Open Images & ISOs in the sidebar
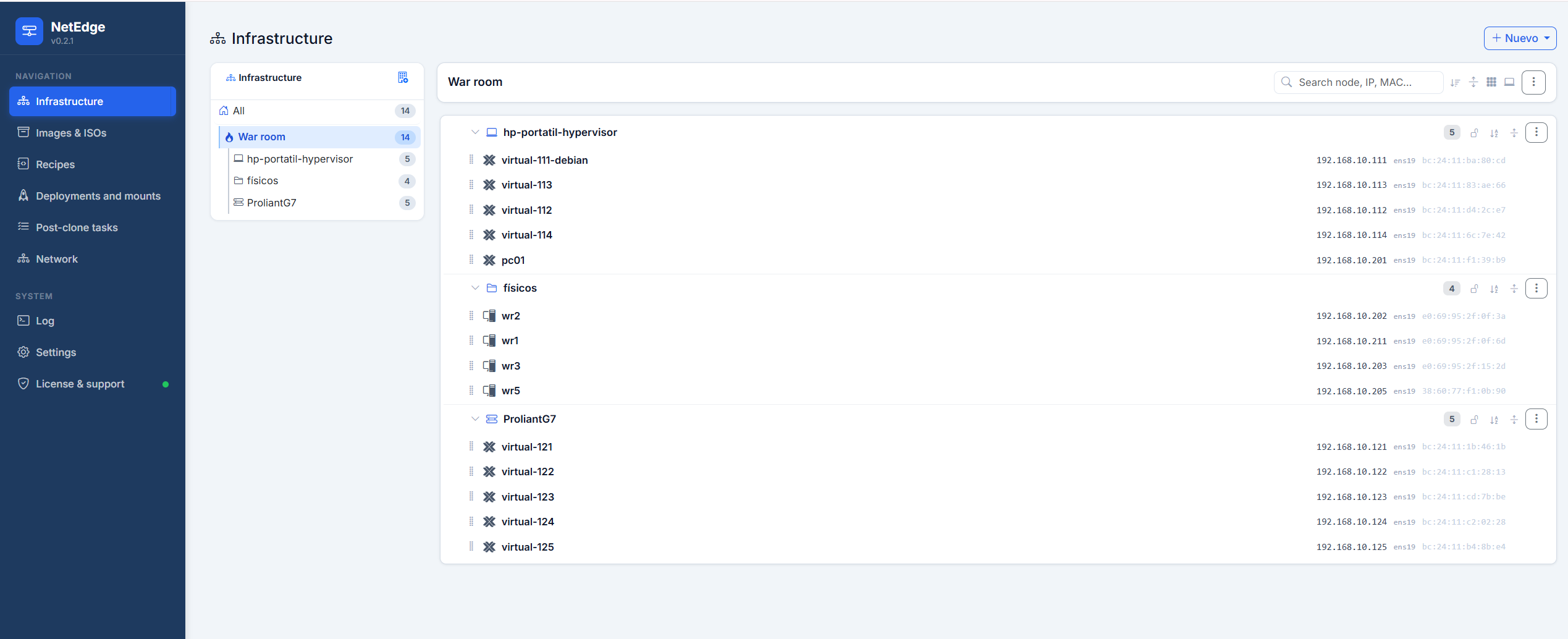This screenshot has width=1568, height=639. (x=93, y=133)
